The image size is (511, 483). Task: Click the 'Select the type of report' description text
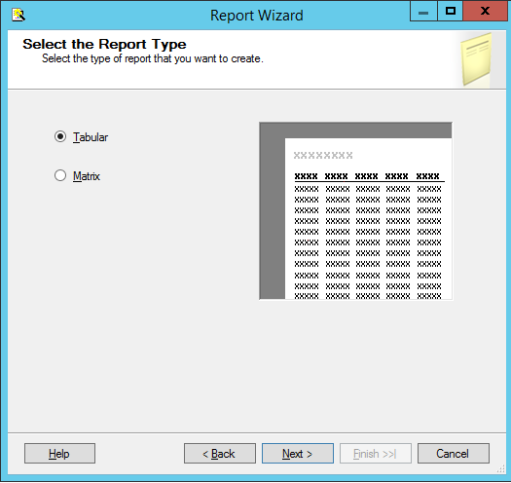(x=153, y=59)
